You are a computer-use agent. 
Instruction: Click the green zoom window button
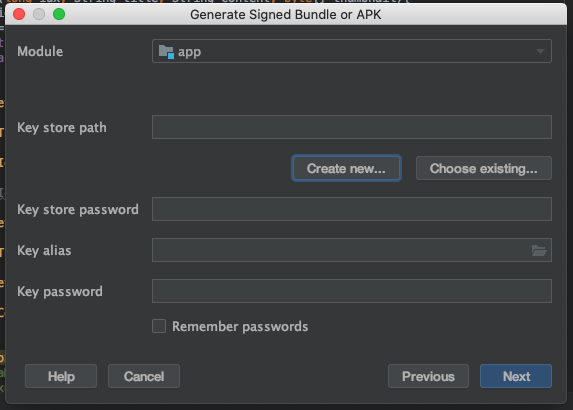coord(59,14)
